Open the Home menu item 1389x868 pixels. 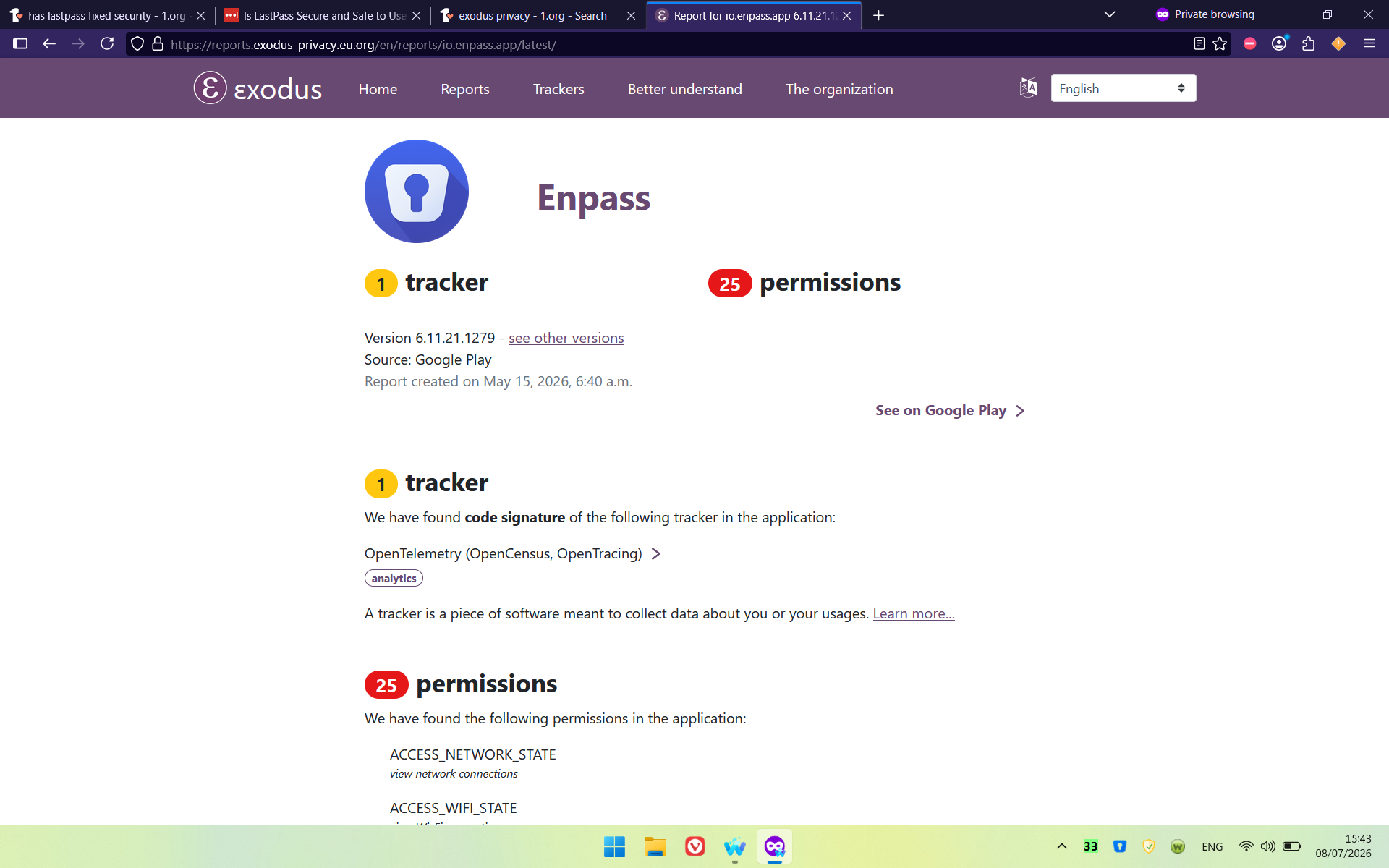(378, 89)
